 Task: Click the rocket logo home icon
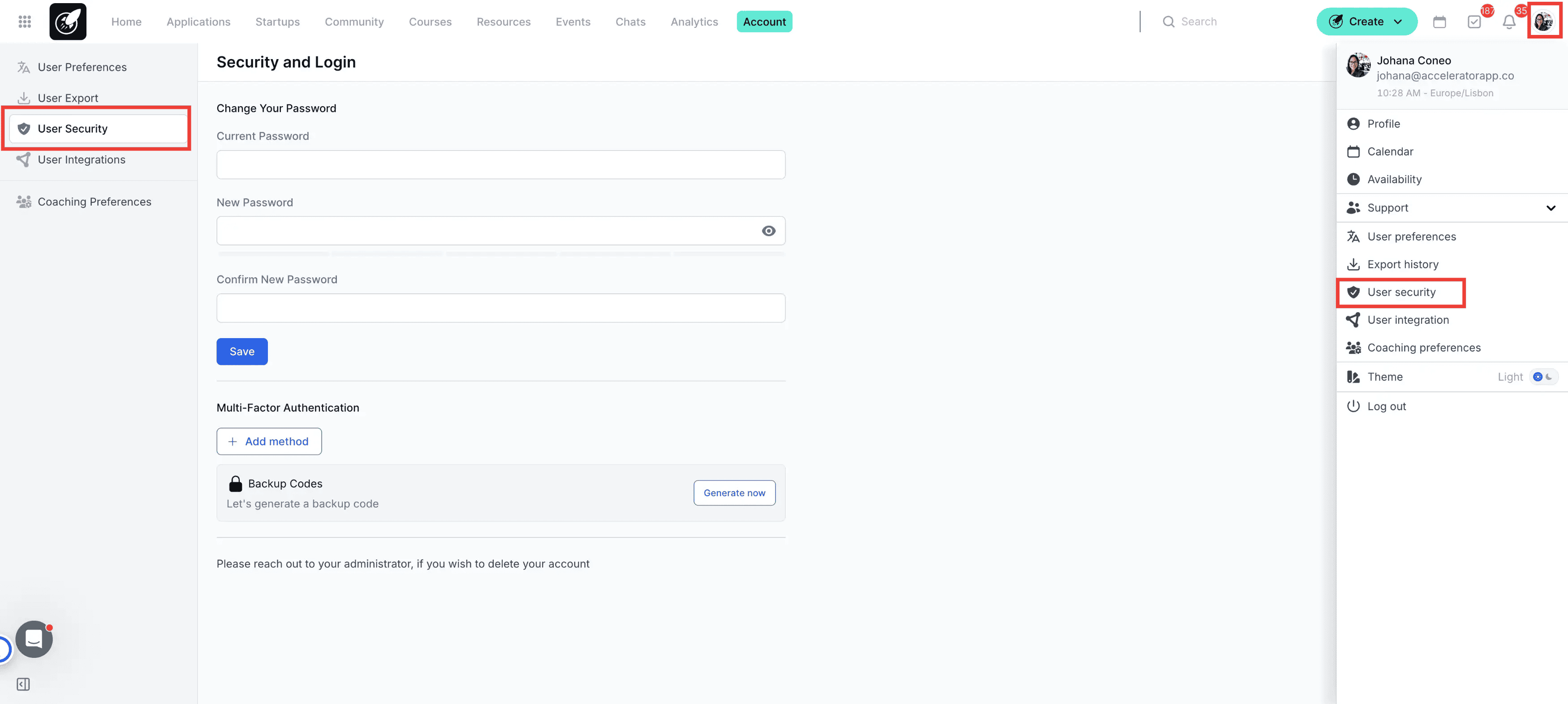(x=68, y=22)
